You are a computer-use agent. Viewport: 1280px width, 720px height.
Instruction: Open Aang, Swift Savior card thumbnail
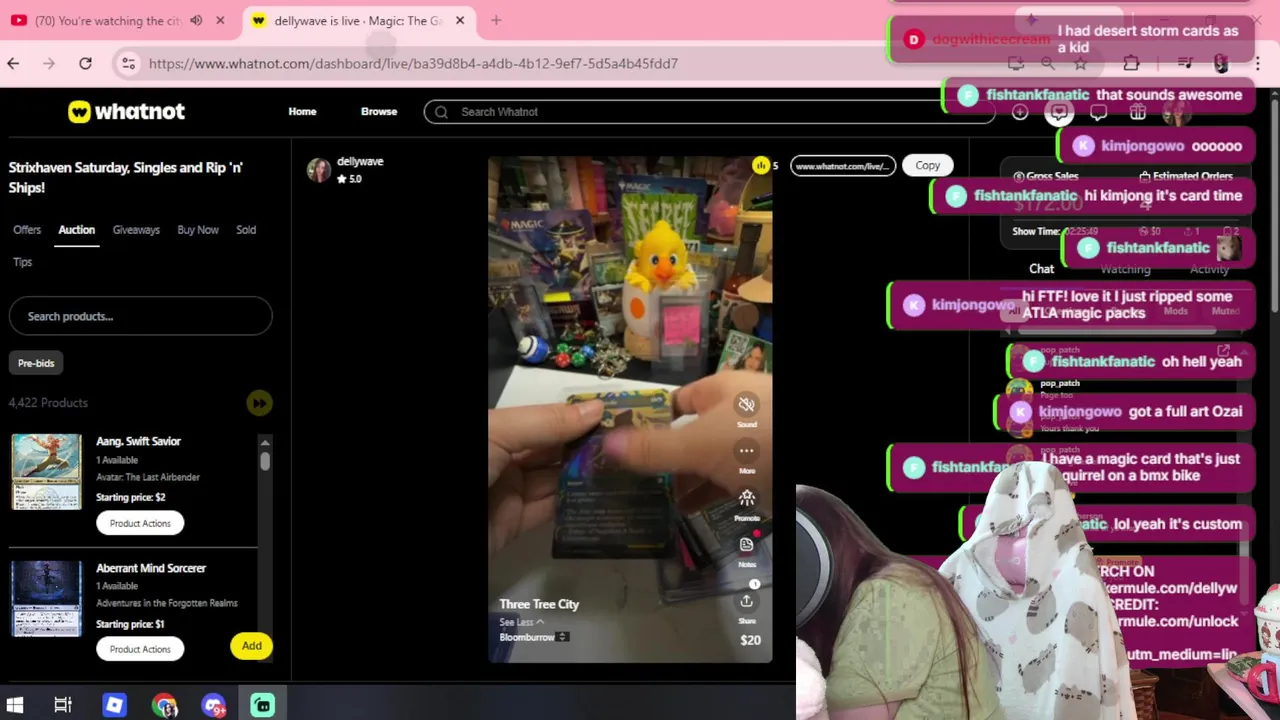point(46,472)
